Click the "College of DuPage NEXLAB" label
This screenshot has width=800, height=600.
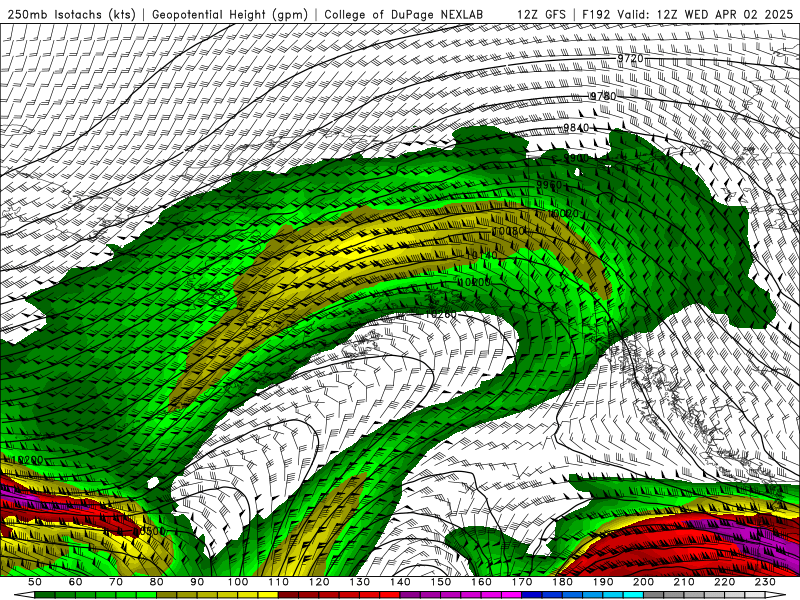click(x=404, y=14)
